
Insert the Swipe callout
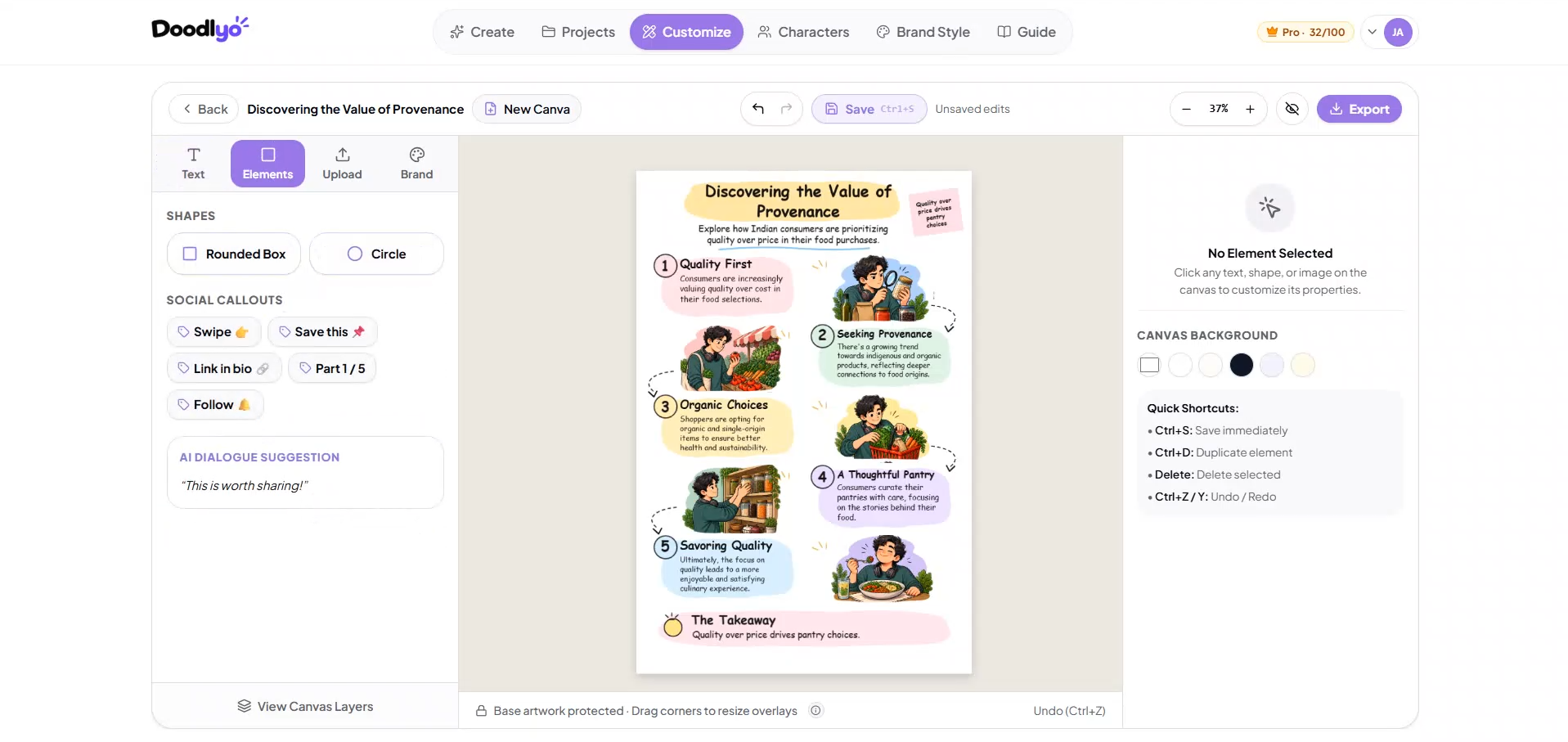pos(213,331)
